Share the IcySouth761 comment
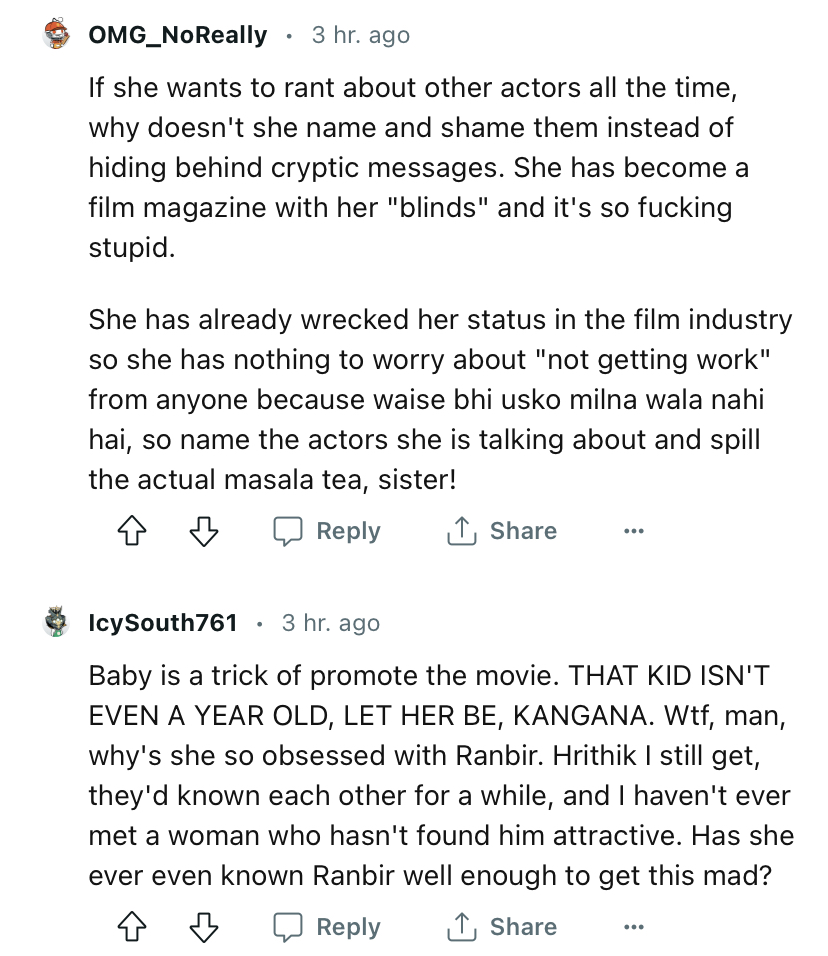The width and height of the screenshot is (828, 956). click(502, 927)
